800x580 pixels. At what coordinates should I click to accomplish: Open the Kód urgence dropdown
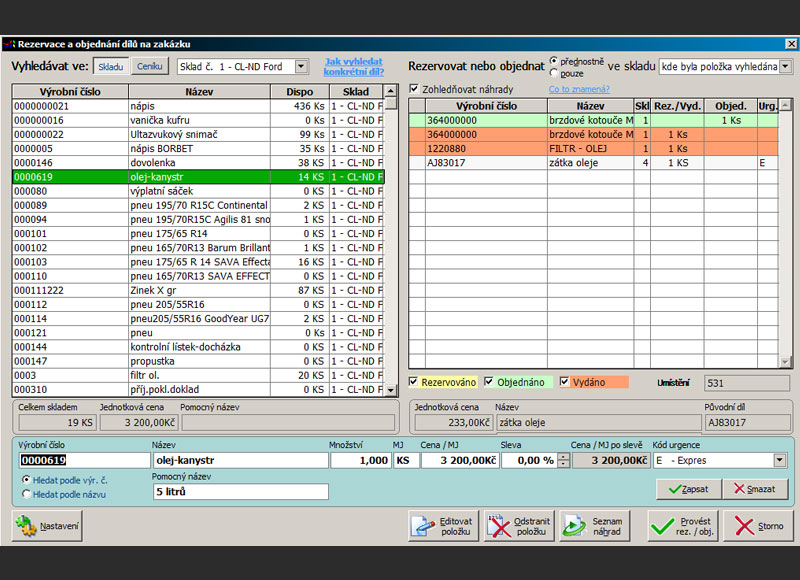pyautogui.click(x=780, y=460)
